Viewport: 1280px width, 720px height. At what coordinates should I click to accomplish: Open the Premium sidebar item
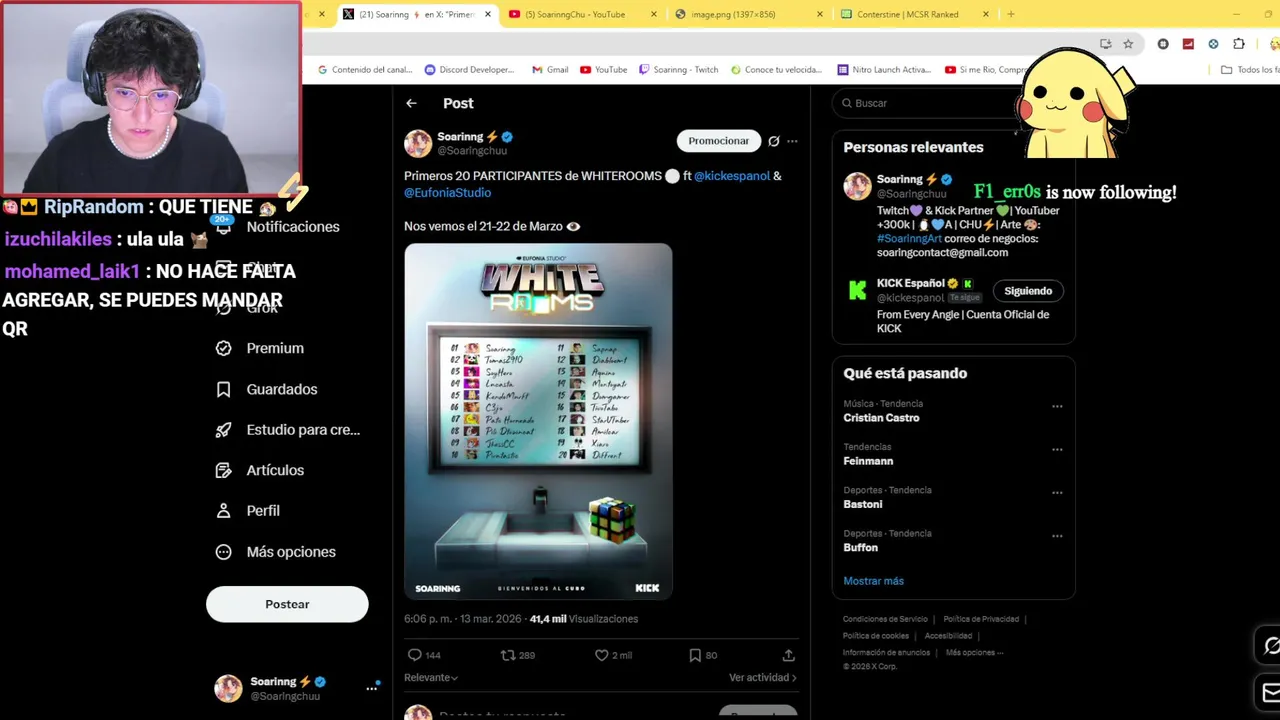coord(262,348)
